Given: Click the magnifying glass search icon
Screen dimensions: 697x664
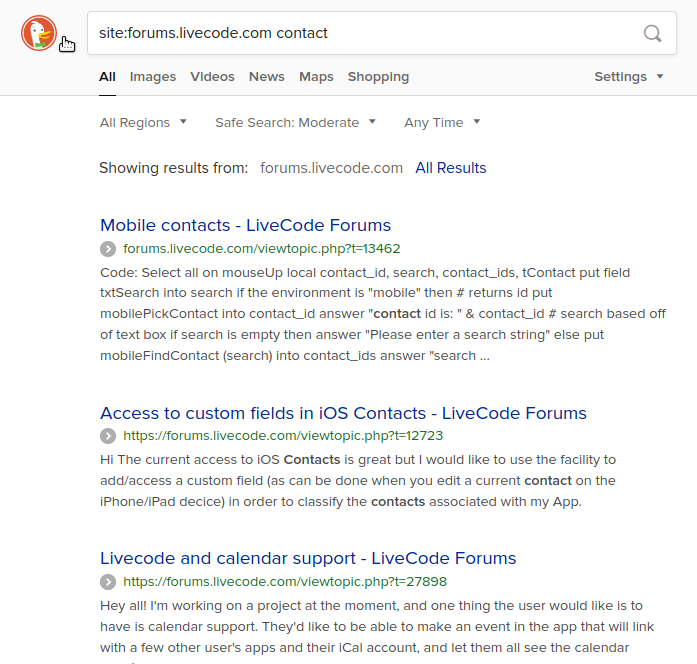Looking at the screenshot, I should pyautogui.click(x=652, y=33).
